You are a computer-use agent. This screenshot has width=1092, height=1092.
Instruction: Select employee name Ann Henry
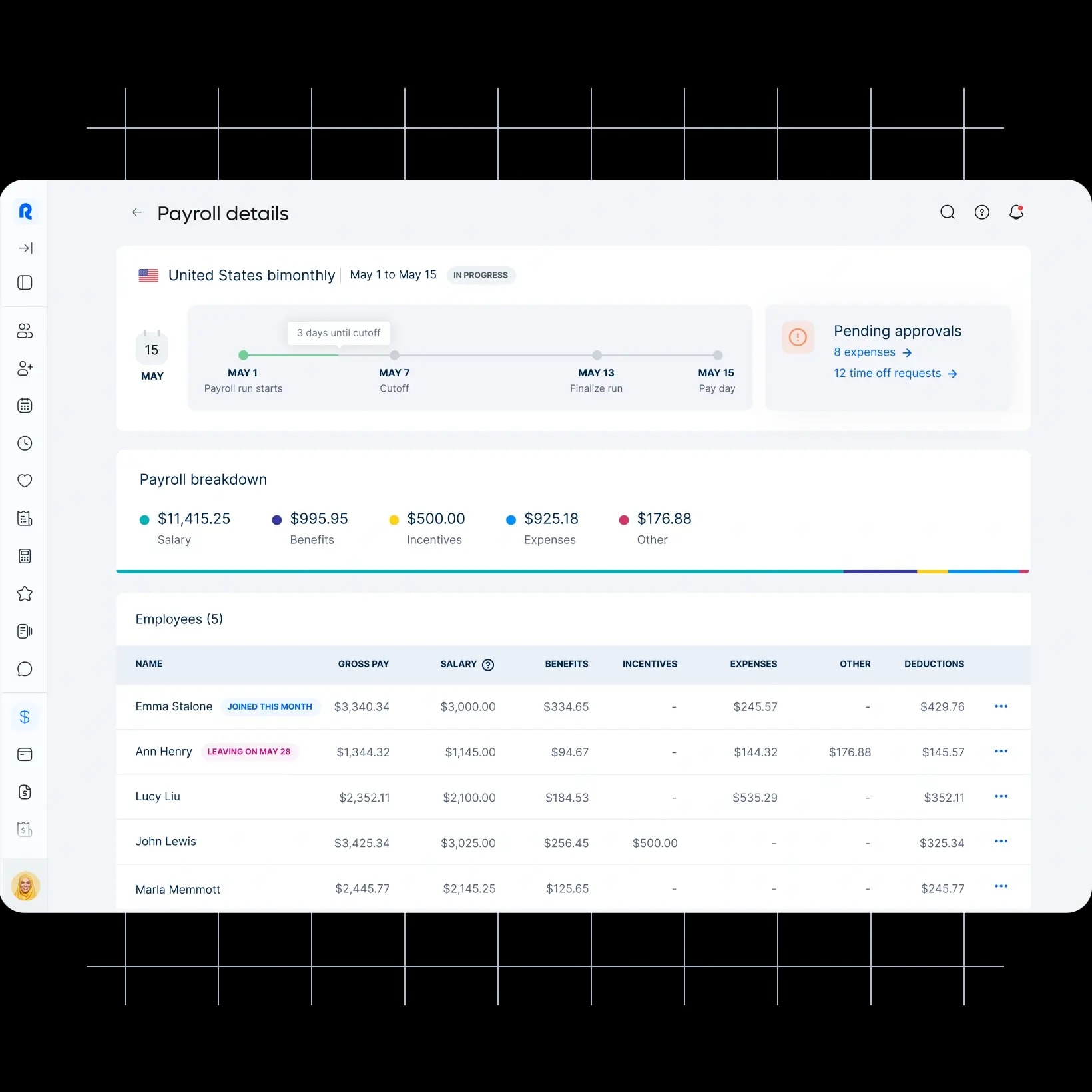164,752
